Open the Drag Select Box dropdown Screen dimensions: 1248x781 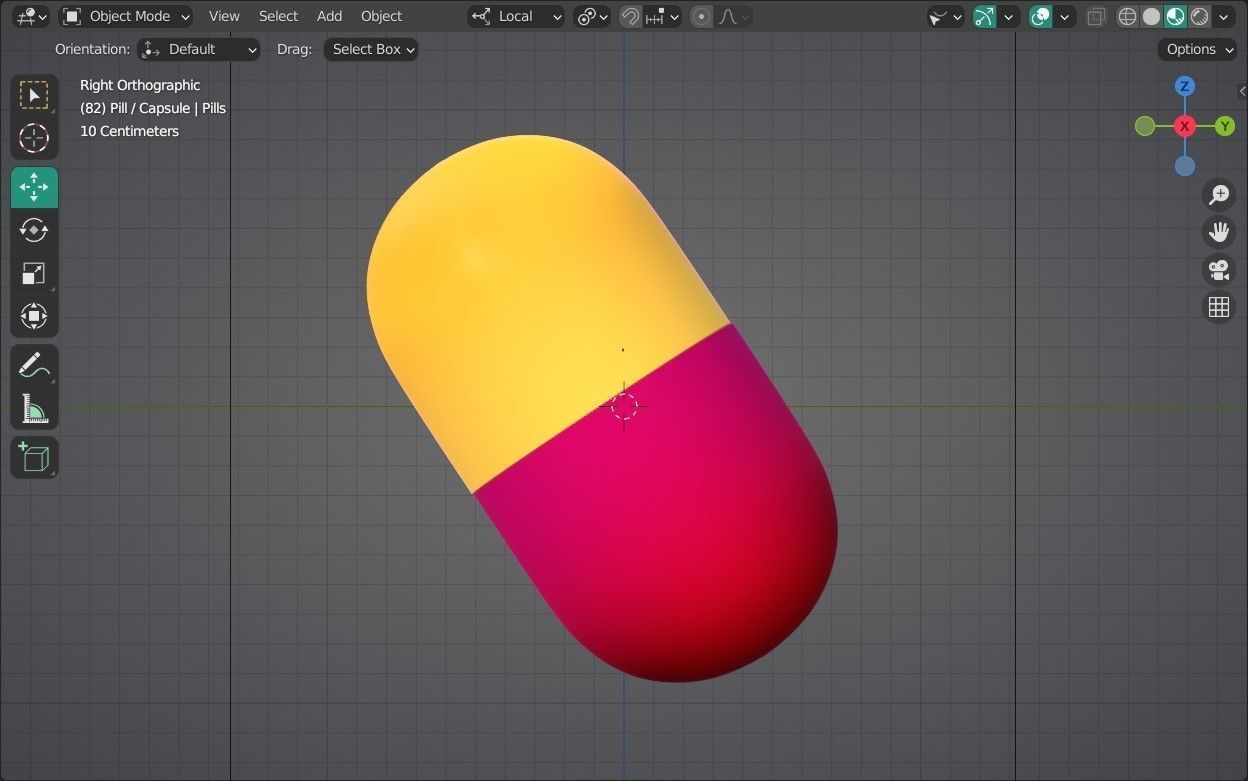tap(370, 49)
